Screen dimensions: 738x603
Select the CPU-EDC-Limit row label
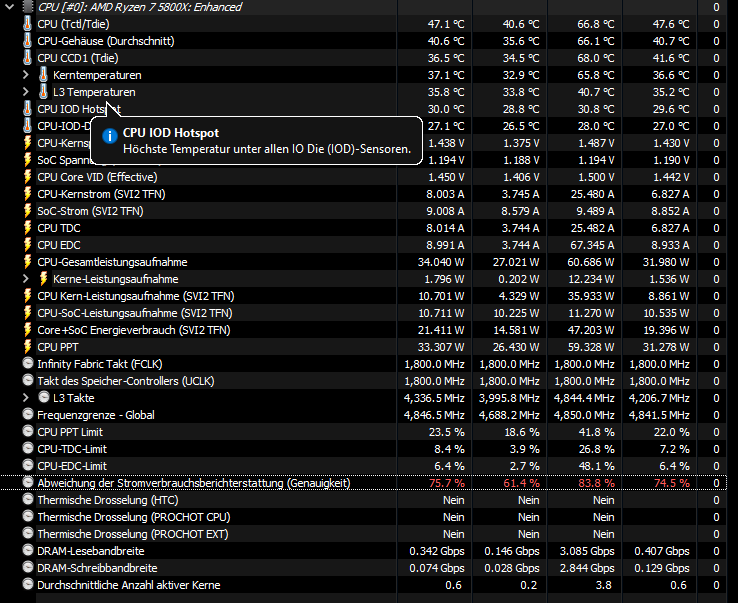72,466
